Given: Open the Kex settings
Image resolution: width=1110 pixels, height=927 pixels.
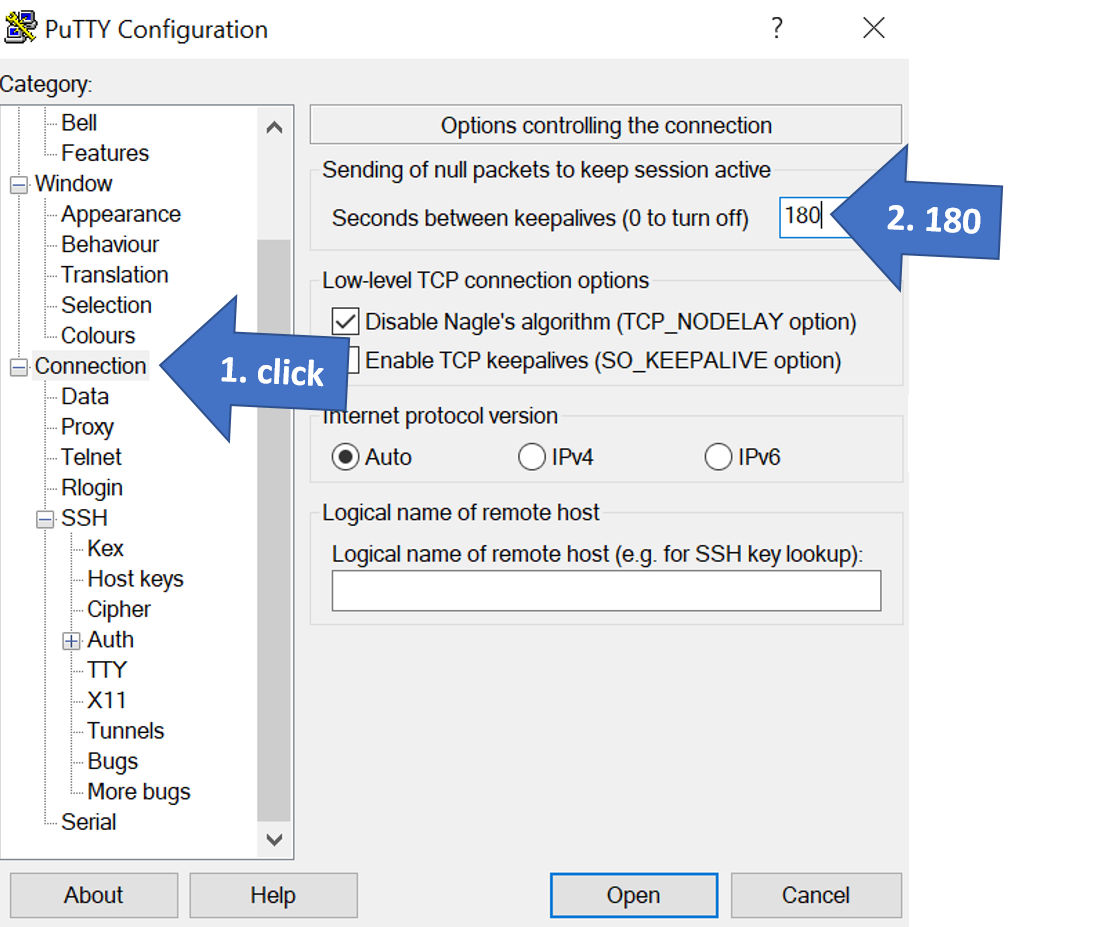Looking at the screenshot, I should click(105, 549).
